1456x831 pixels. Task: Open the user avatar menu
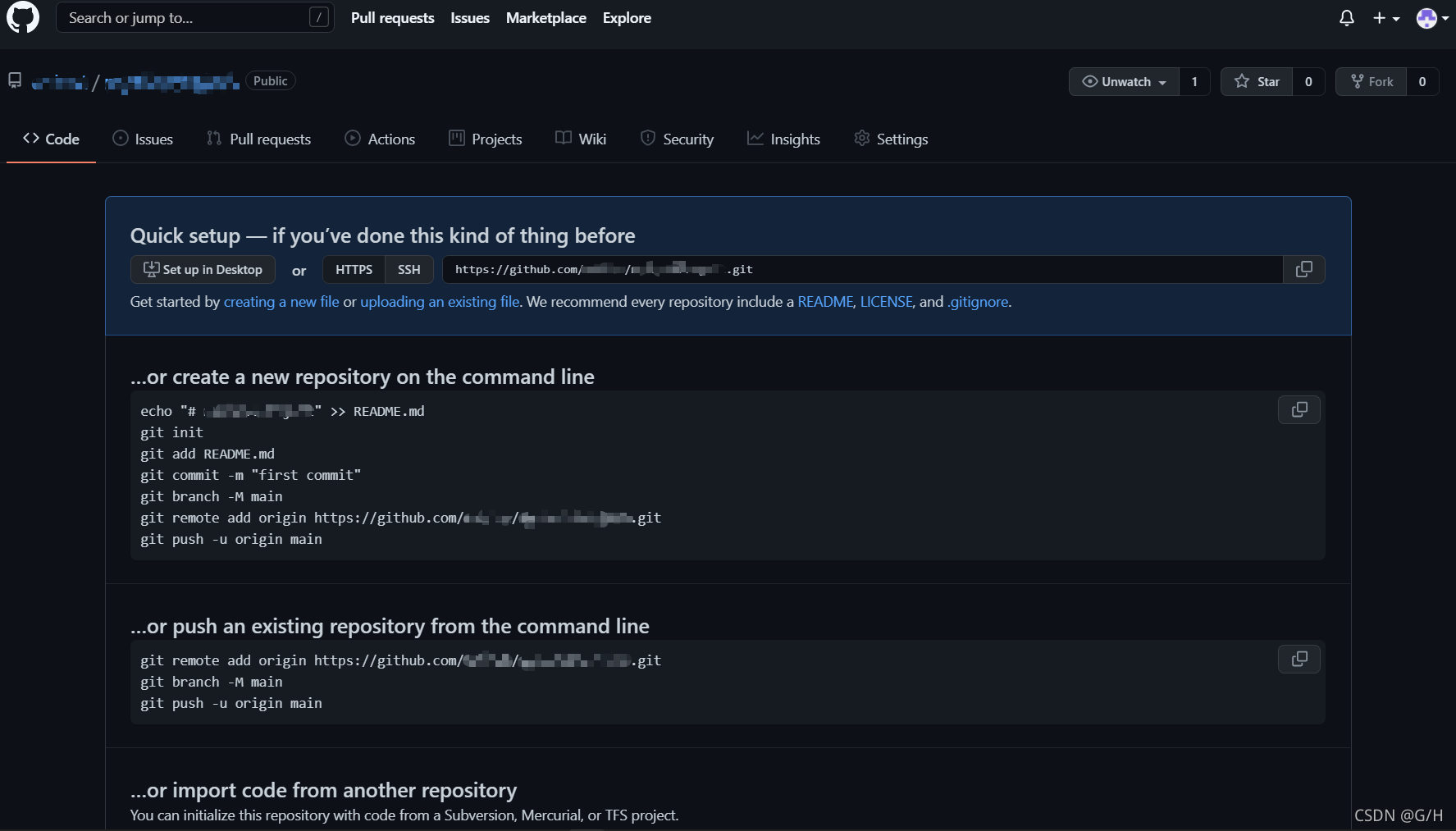[x=1431, y=18]
